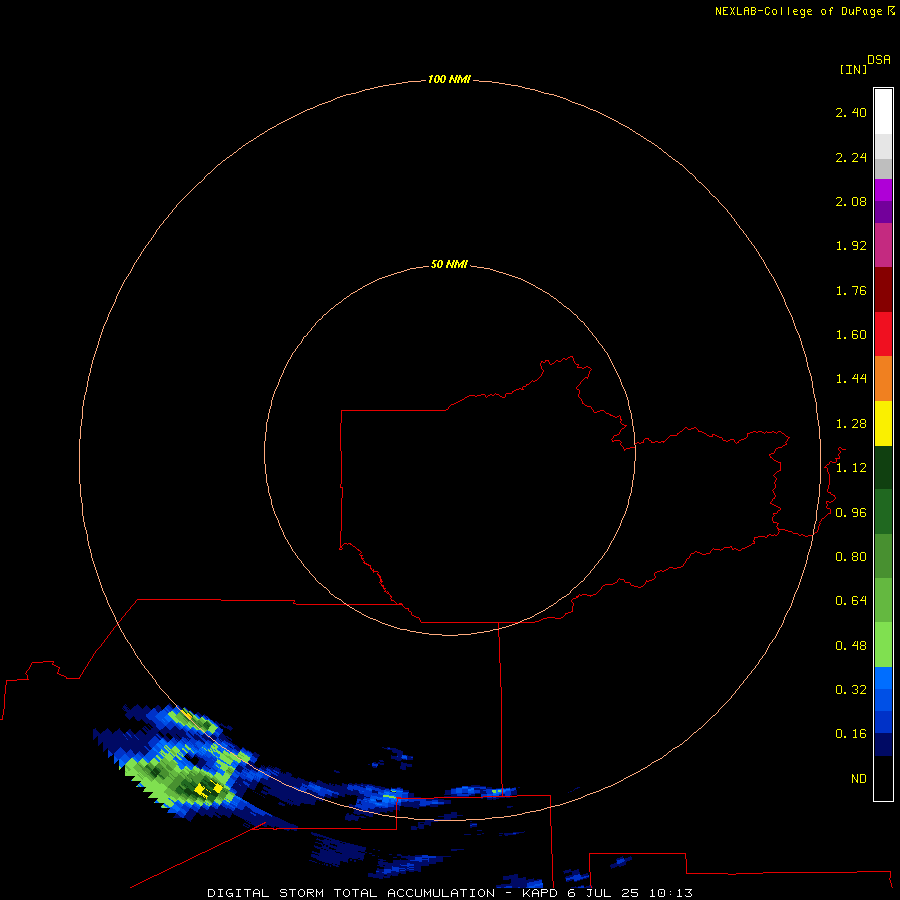This screenshot has width=900, height=900.
Task: Click the 2.40 legend value
Action: pyautogui.click(x=851, y=112)
